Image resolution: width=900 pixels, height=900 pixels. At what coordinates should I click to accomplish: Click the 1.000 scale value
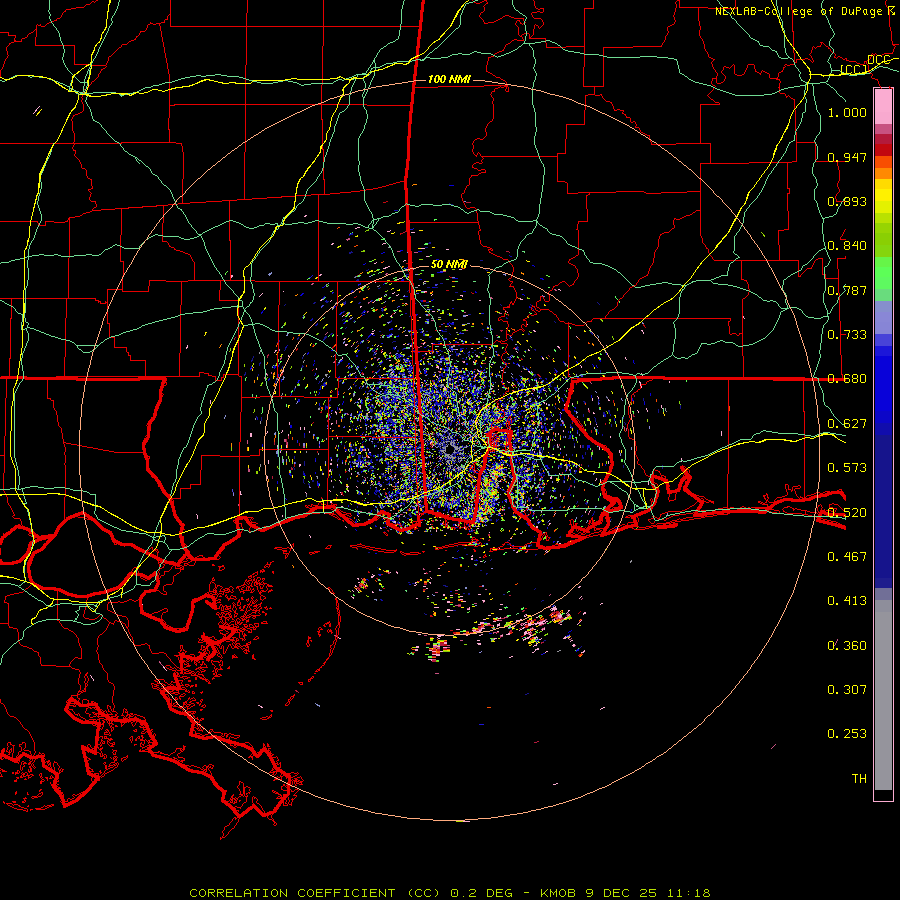click(847, 112)
